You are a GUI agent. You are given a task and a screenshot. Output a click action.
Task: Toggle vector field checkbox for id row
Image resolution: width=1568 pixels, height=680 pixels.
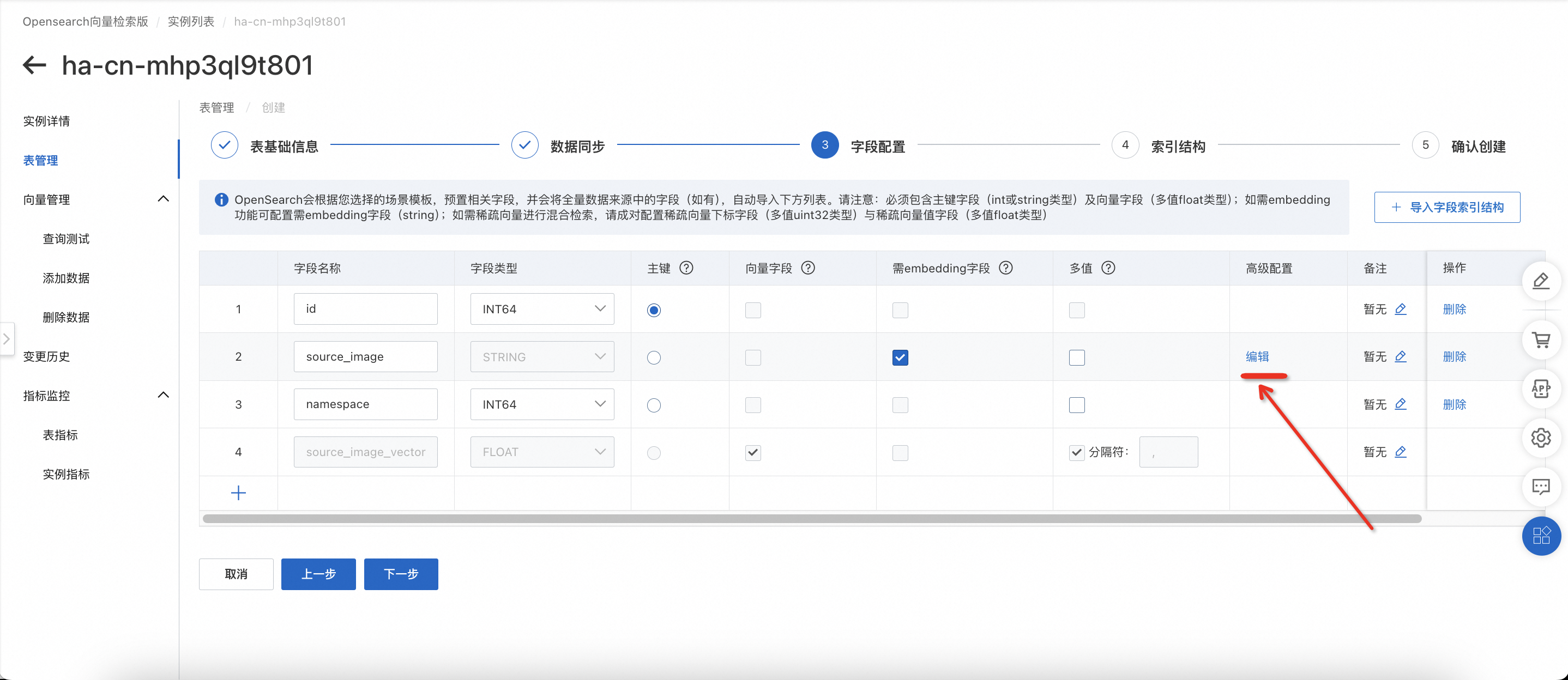(753, 310)
